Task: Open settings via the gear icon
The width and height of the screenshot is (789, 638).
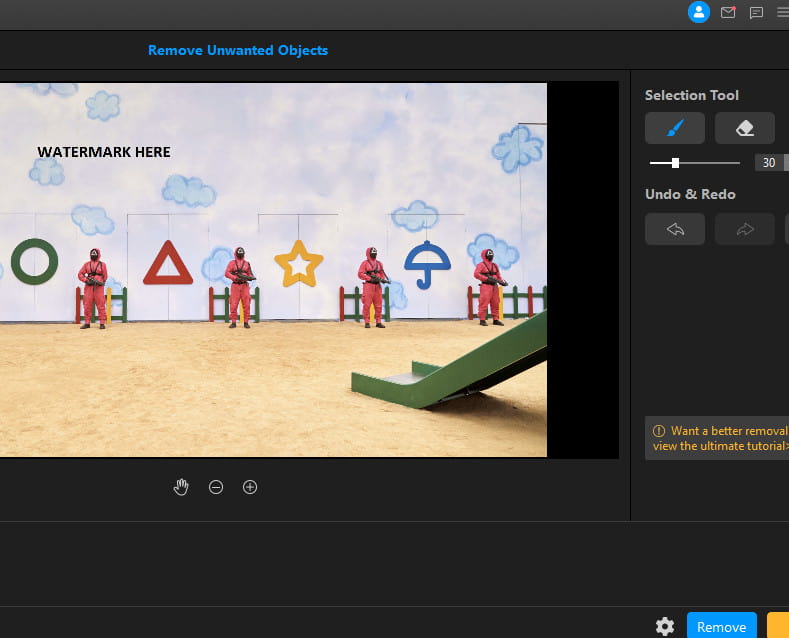Action: (x=665, y=626)
